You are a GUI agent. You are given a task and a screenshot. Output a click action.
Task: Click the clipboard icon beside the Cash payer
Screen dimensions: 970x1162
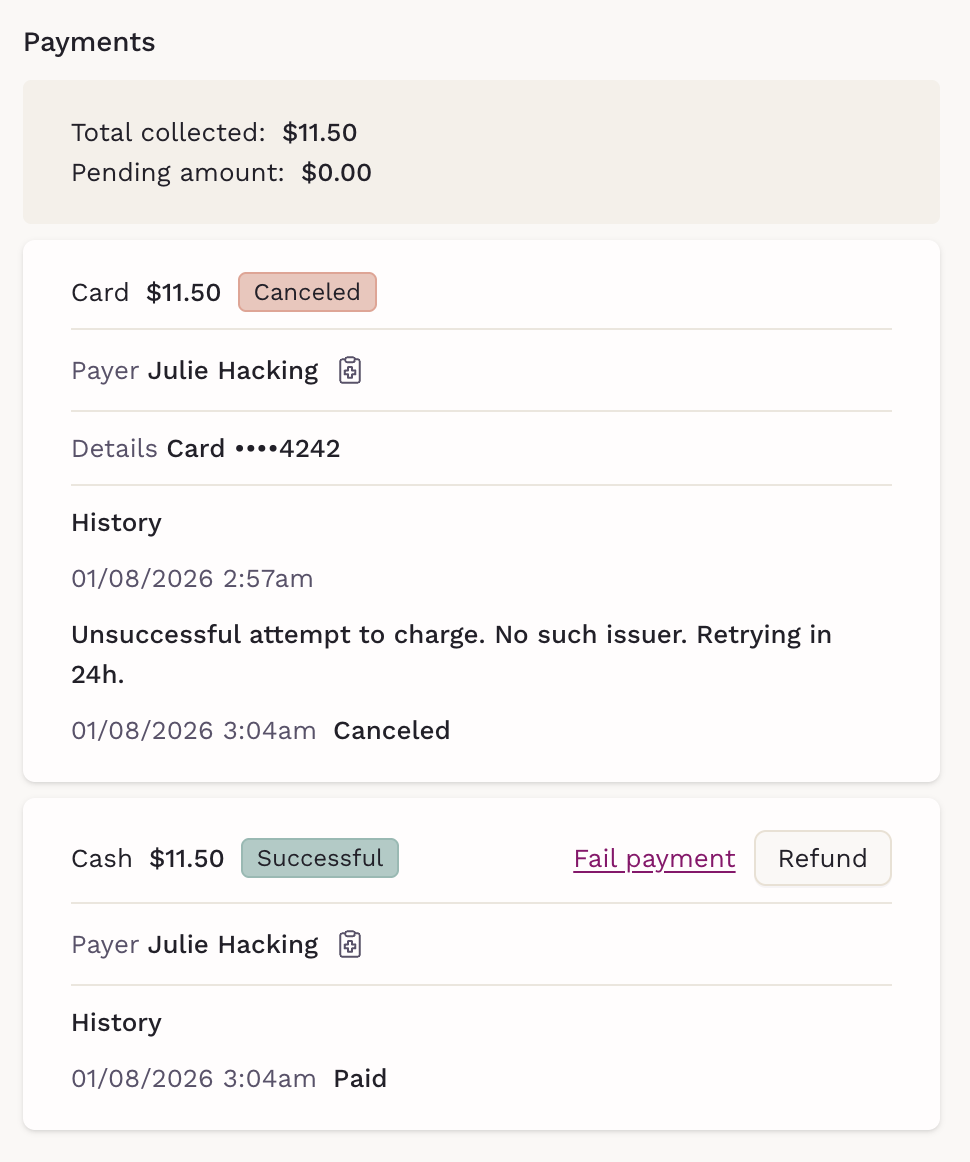(349, 945)
